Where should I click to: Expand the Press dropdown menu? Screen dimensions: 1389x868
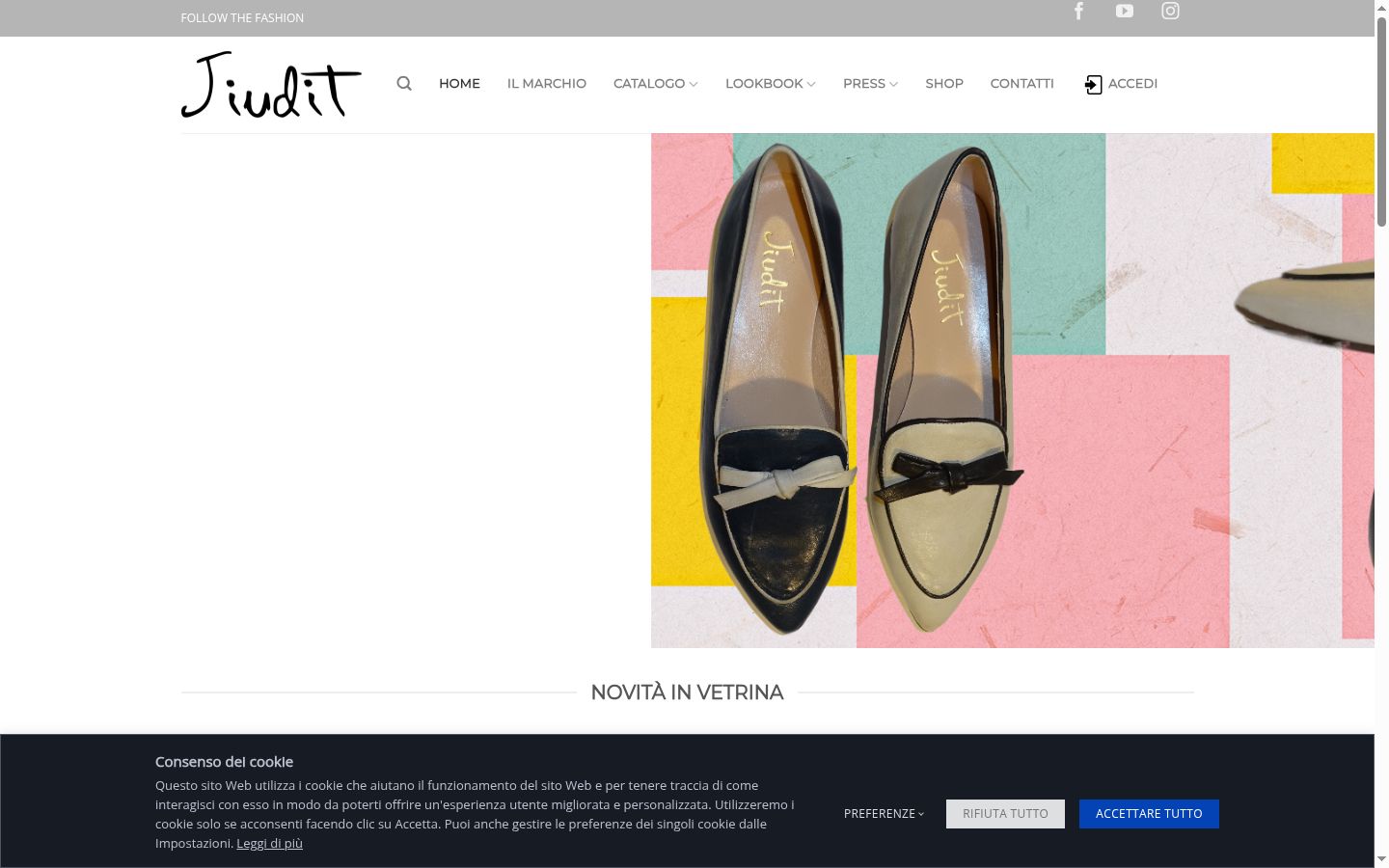[x=871, y=84]
